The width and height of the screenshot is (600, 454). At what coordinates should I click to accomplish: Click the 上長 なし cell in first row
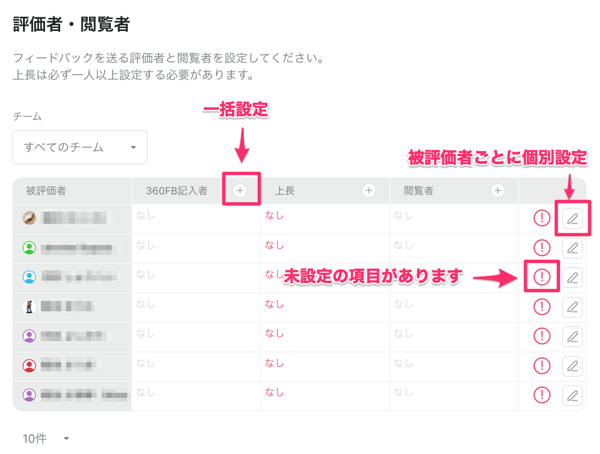(275, 215)
